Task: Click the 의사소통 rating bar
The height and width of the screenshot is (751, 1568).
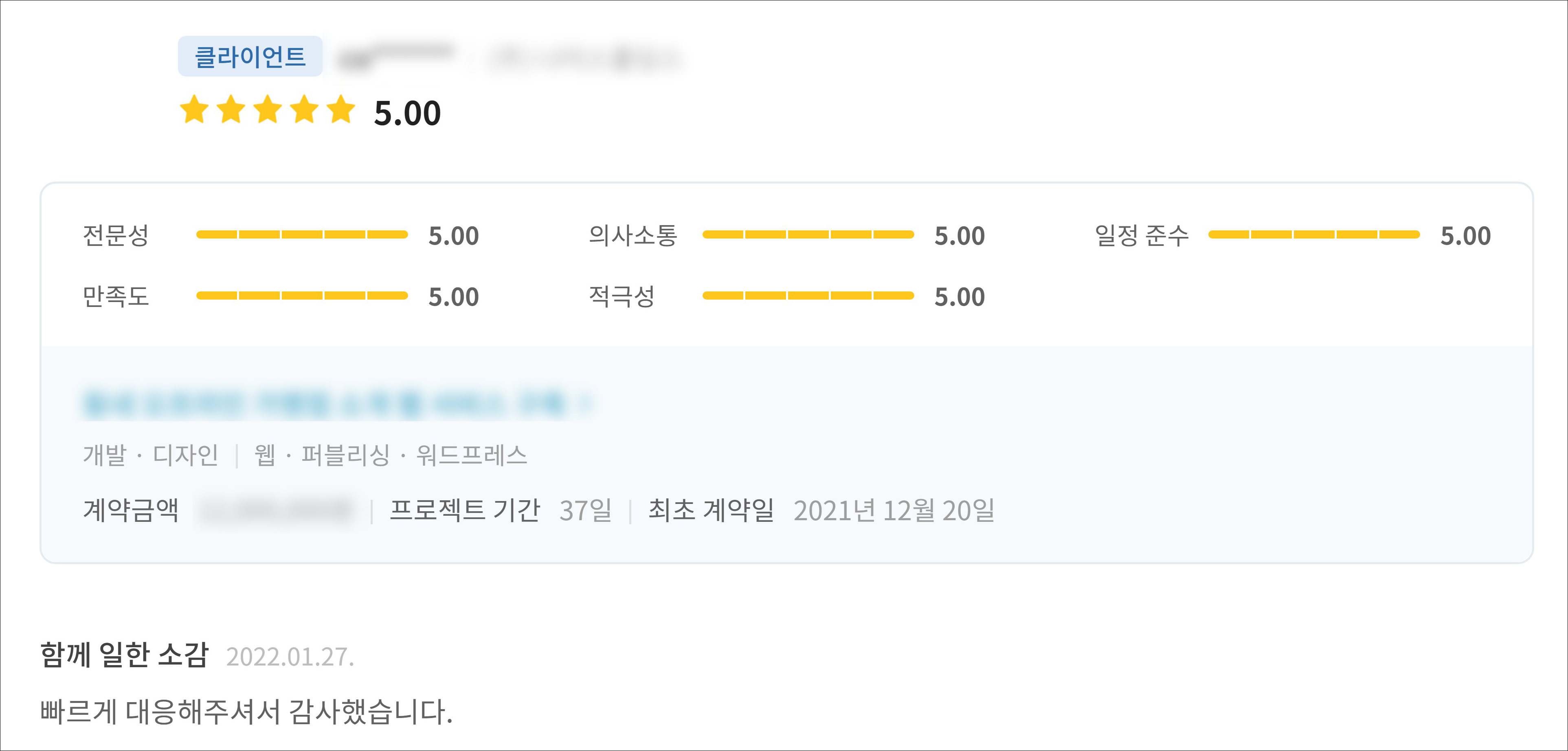Action: [x=808, y=235]
